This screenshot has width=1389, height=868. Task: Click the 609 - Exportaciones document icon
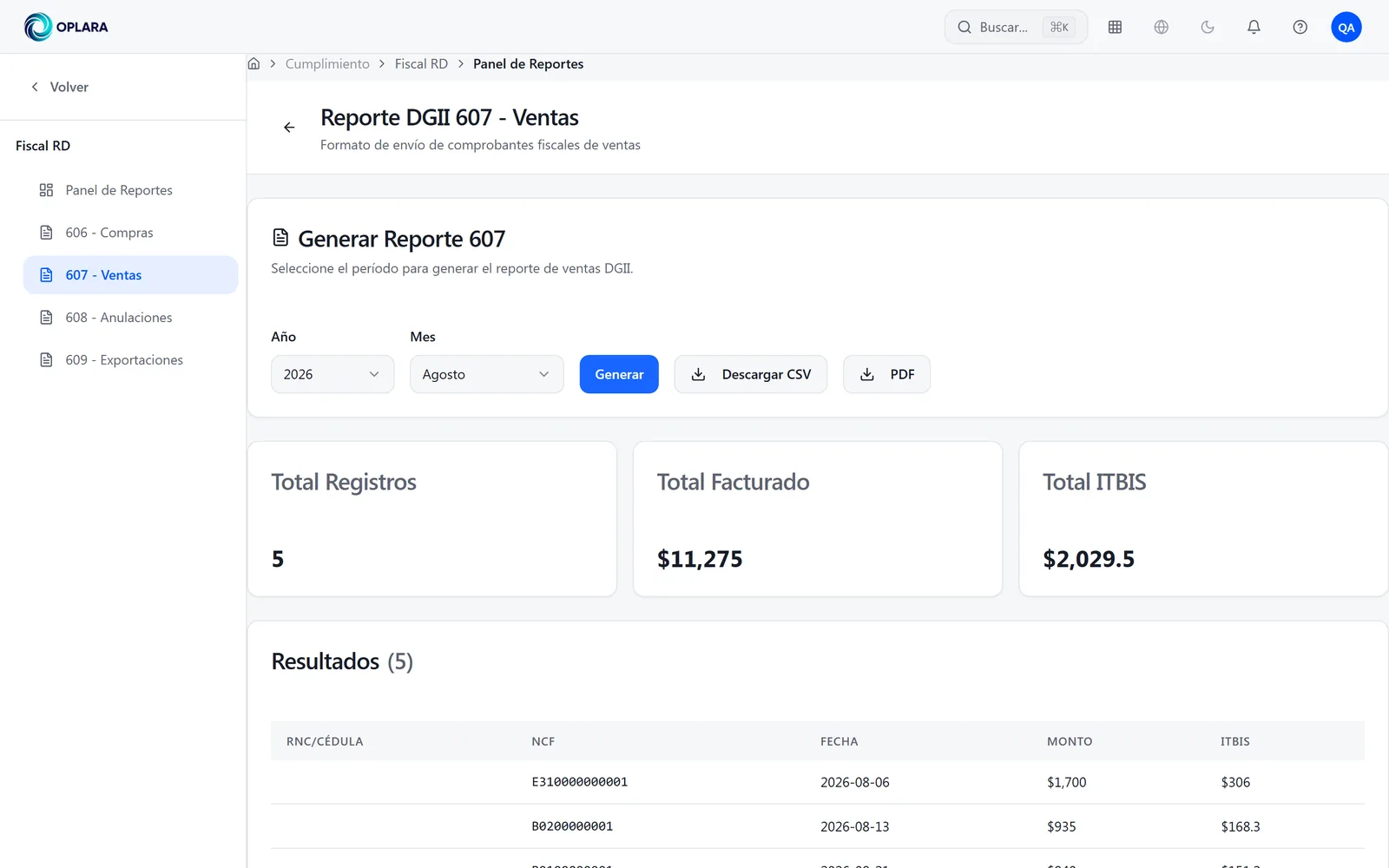tap(46, 359)
